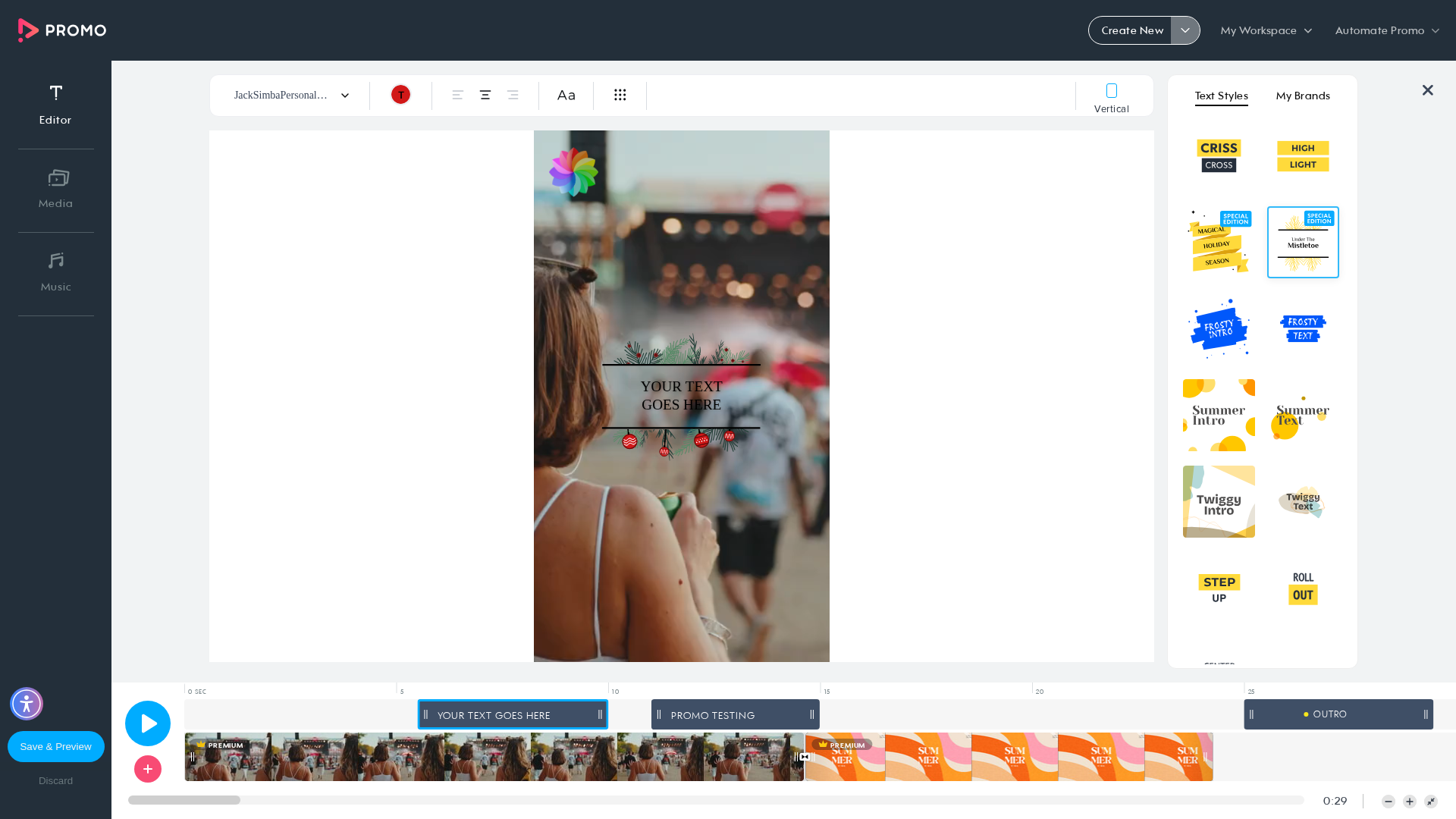The image size is (1456, 819).
Task: Click the Discard link
Action: pos(56,780)
